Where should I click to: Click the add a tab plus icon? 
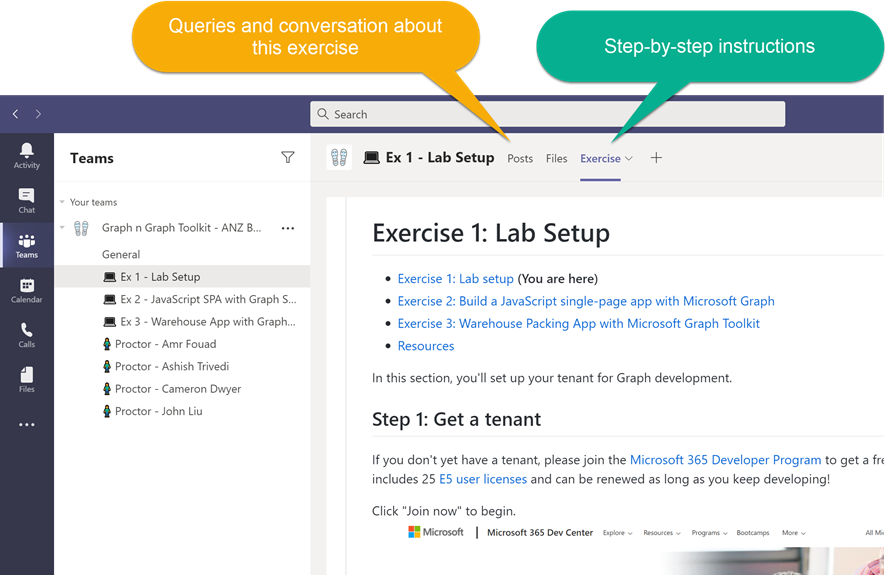656,158
